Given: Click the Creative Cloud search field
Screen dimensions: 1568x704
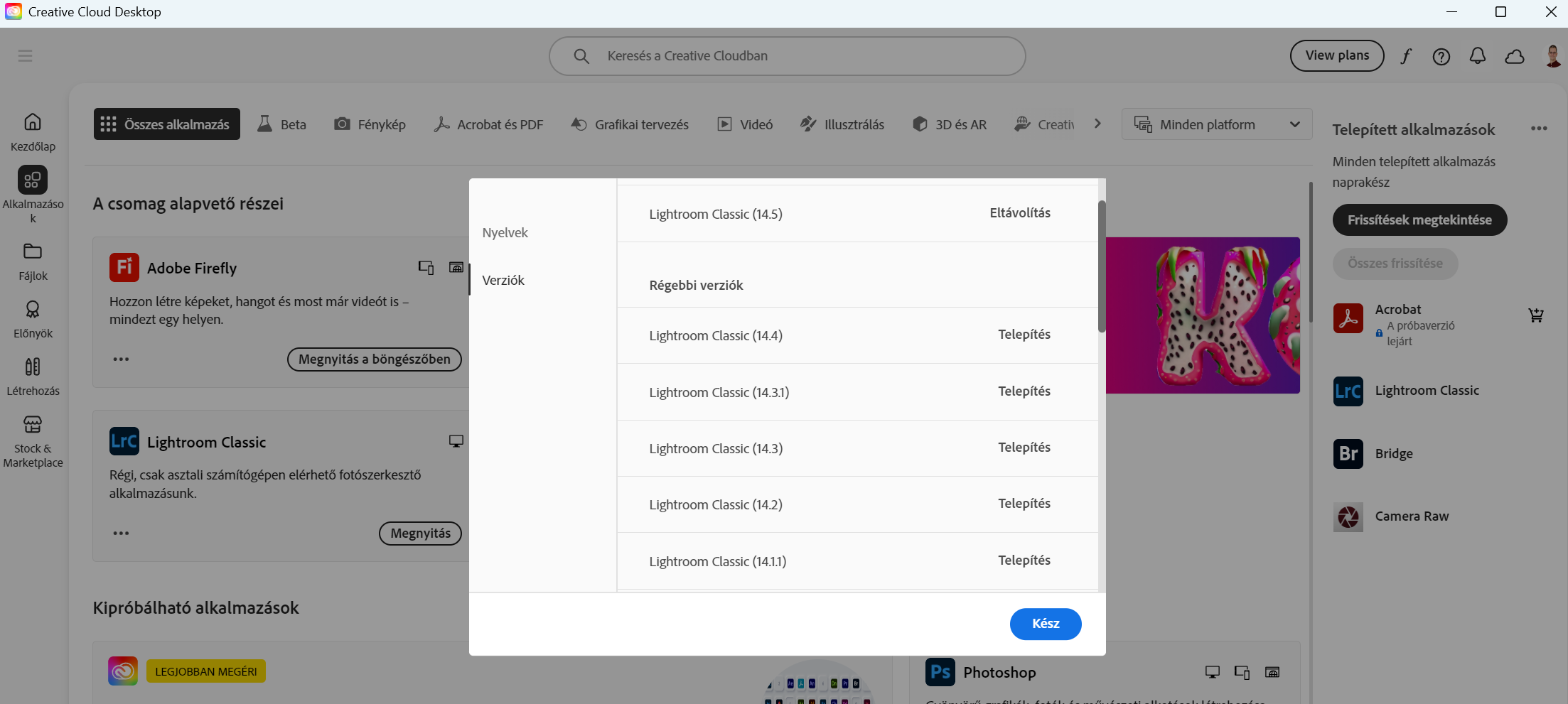Looking at the screenshot, I should click(x=787, y=56).
